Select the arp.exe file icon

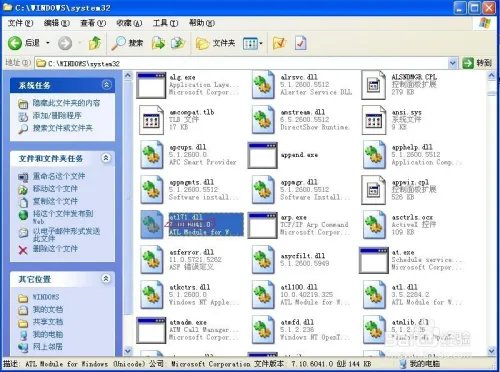point(263,225)
